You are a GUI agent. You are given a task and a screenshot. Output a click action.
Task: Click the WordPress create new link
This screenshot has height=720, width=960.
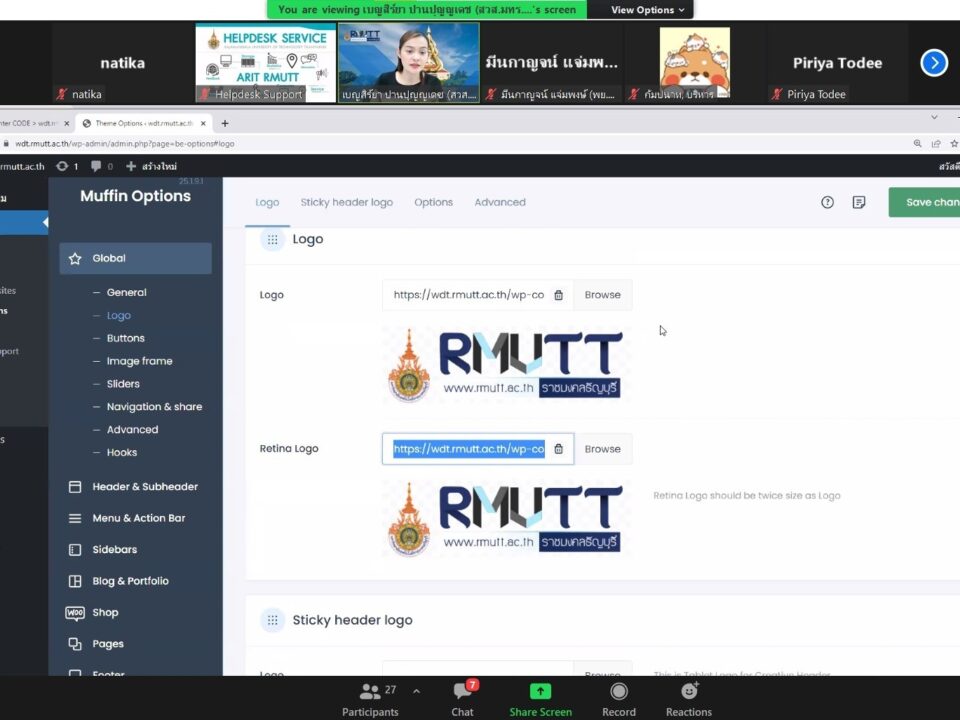[x=152, y=166]
